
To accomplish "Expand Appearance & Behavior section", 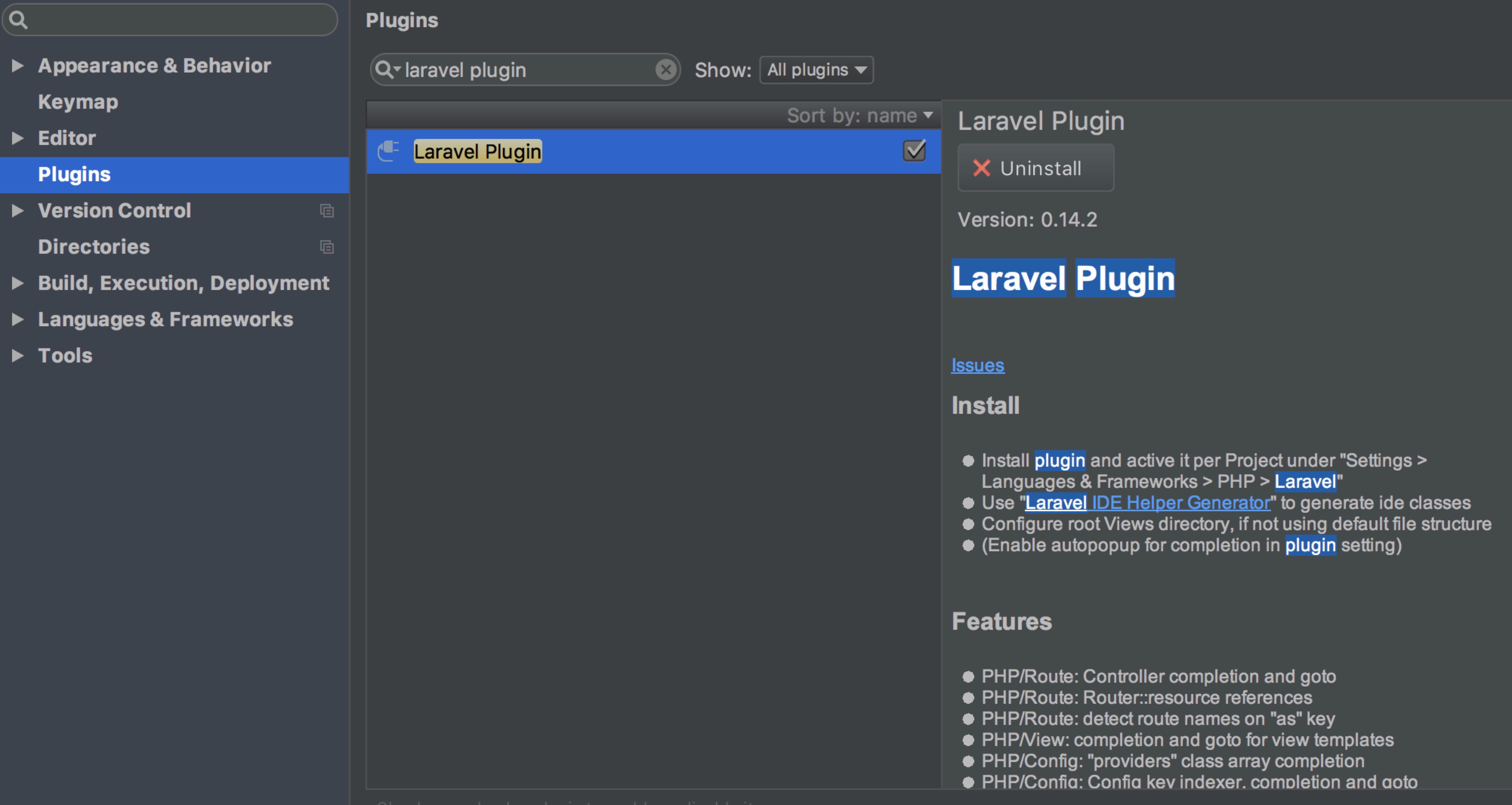I will point(18,65).
